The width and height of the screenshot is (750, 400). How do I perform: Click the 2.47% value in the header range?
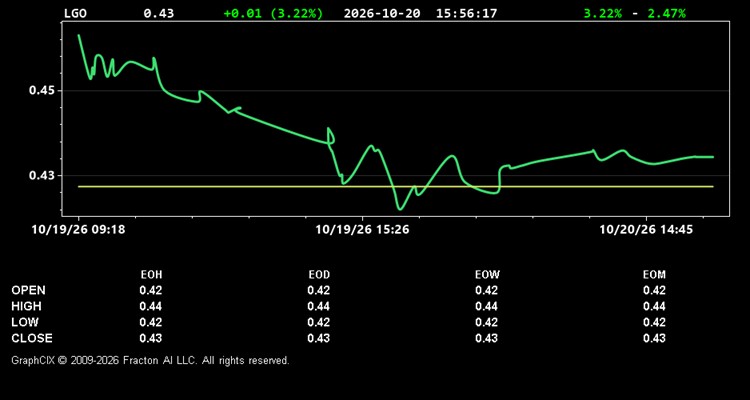tap(667, 13)
